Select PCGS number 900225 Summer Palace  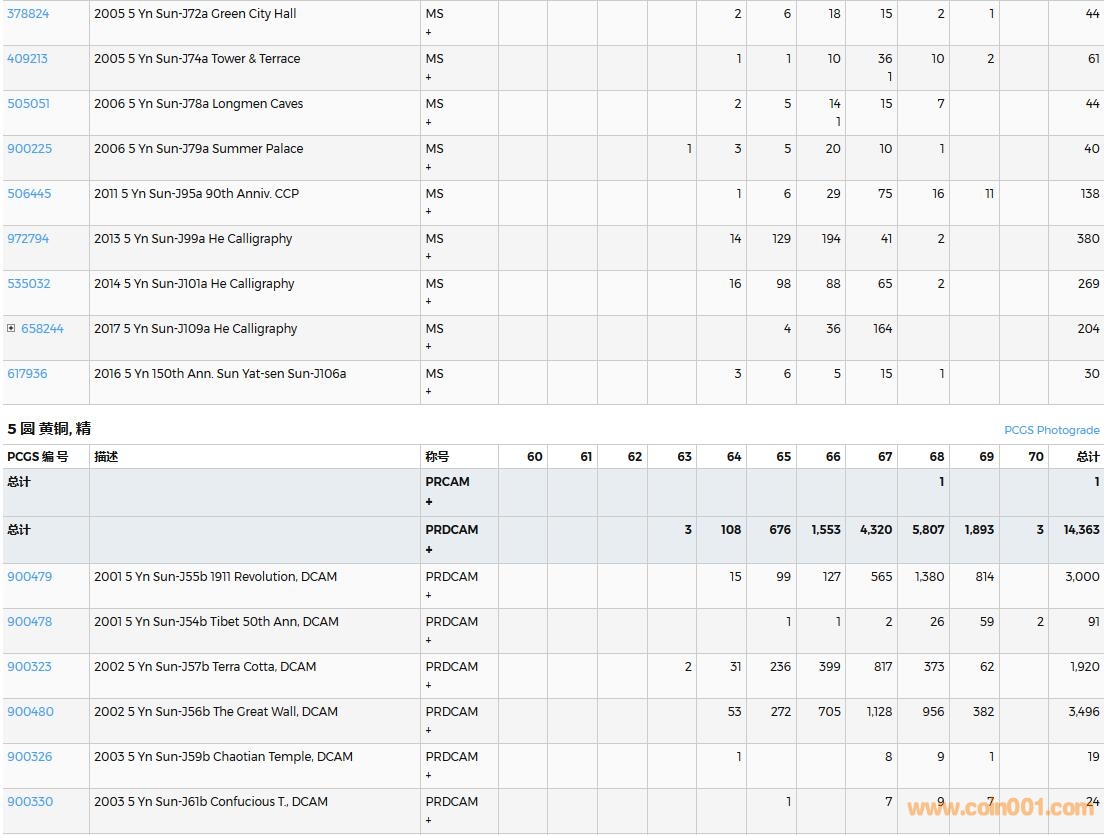pyautogui.click(x=29, y=149)
